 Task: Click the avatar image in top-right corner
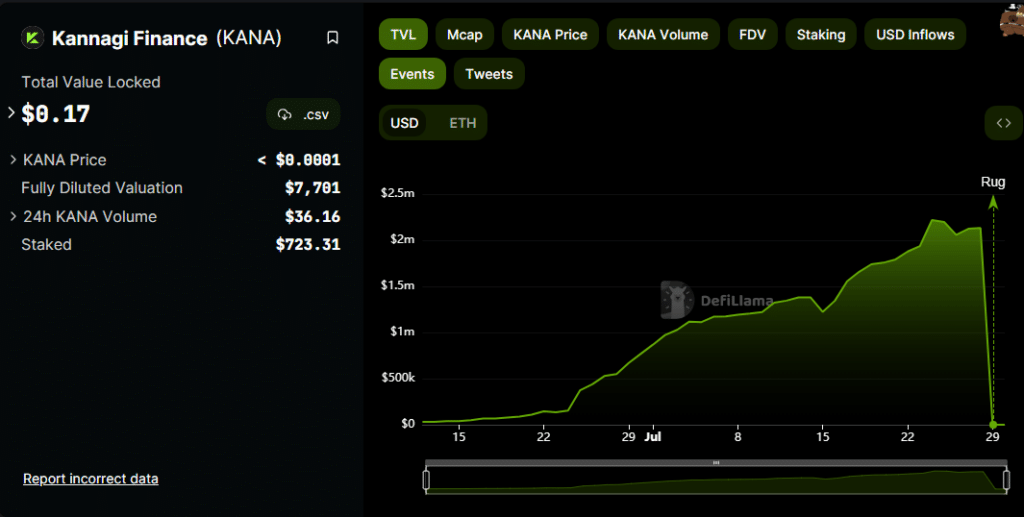click(x=1012, y=20)
